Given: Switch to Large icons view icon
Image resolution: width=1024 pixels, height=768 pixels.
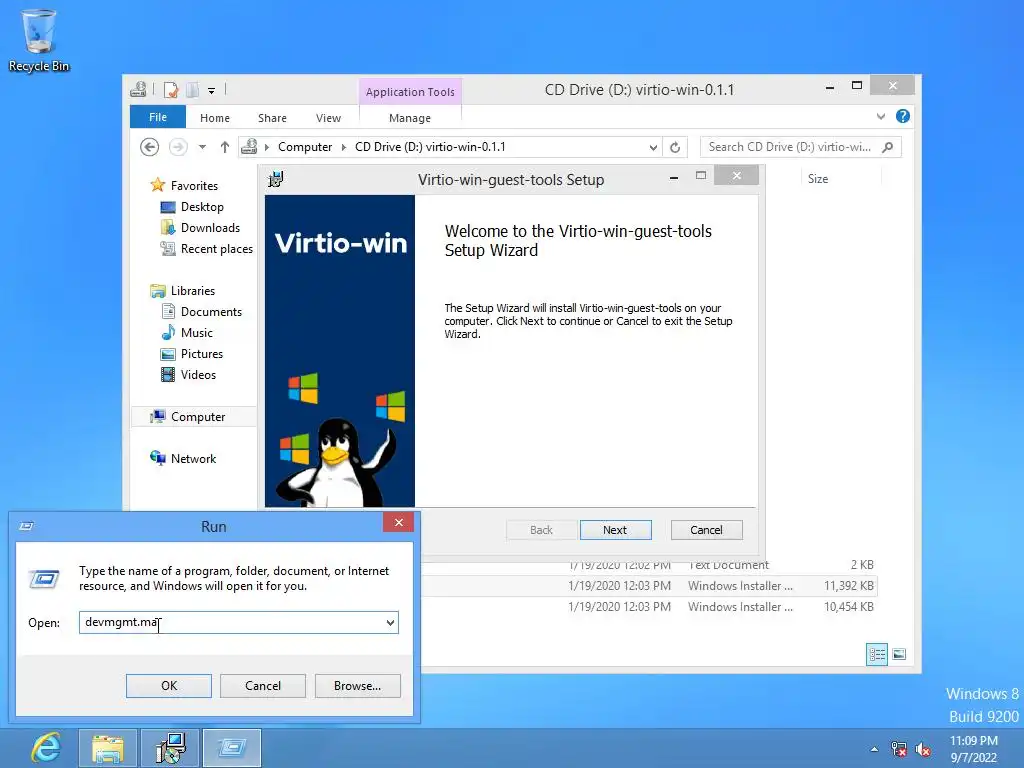Looking at the screenshot, I should 899,654.
